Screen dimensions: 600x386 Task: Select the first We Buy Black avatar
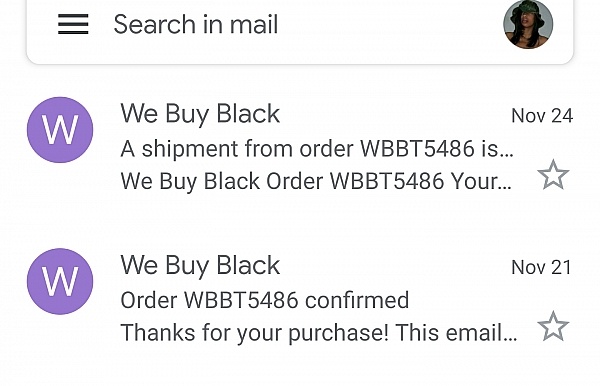[x=60, y=130]
